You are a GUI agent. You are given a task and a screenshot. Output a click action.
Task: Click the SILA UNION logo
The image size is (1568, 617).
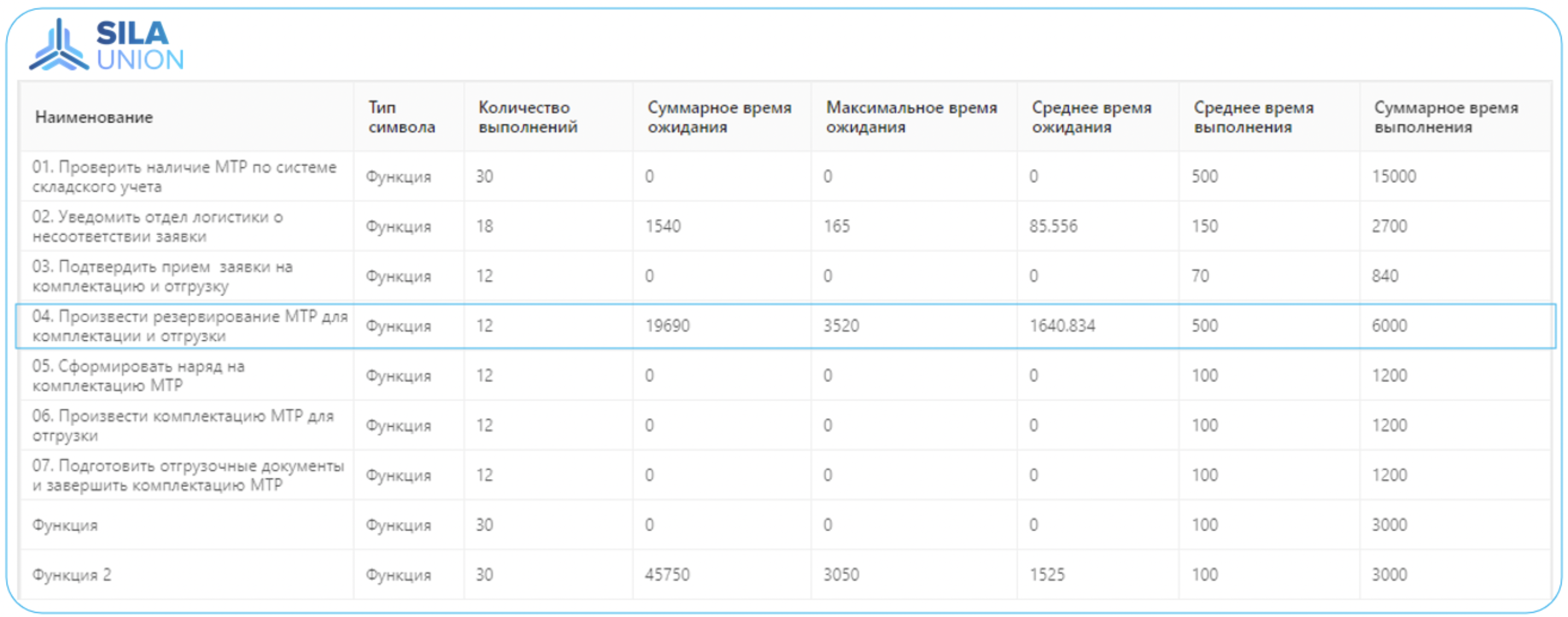tap(107, 44)
